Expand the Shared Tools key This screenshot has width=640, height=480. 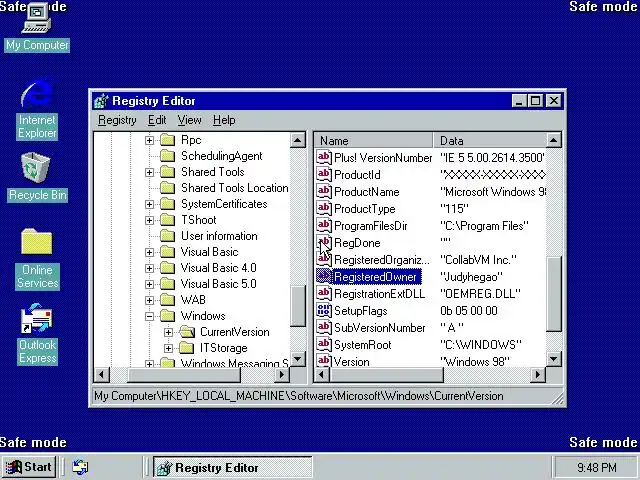point(149,172)
